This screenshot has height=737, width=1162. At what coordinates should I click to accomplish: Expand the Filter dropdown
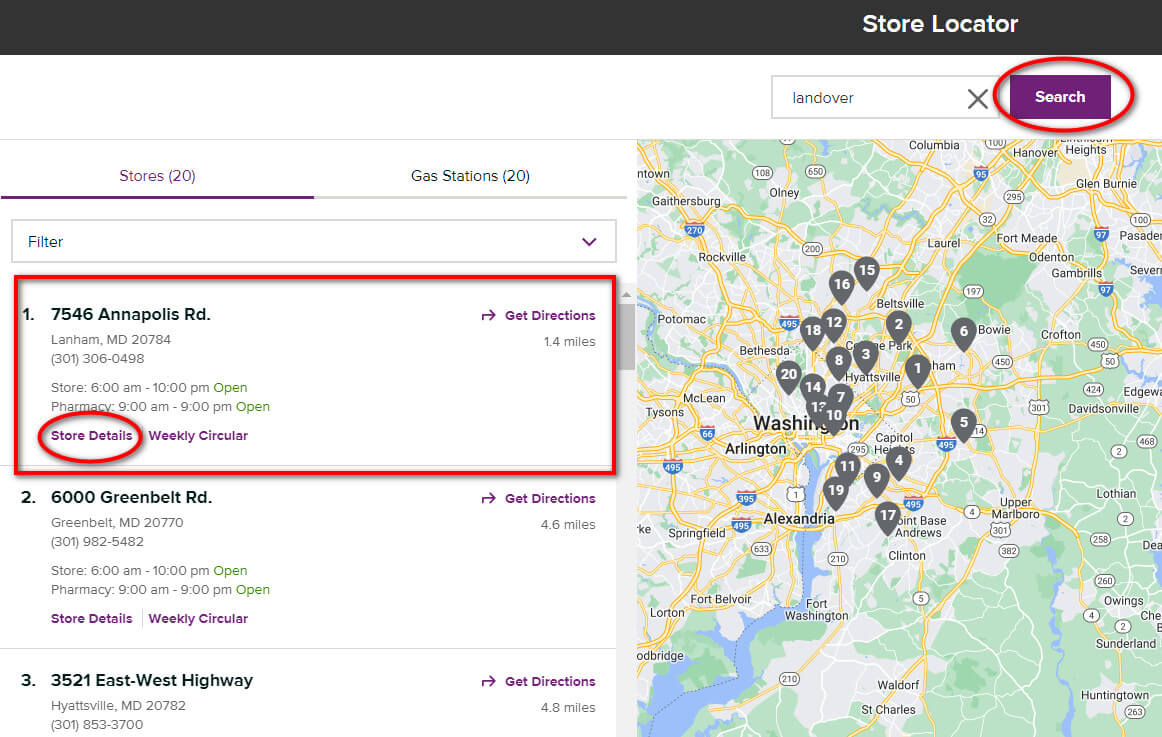point(313,241)
